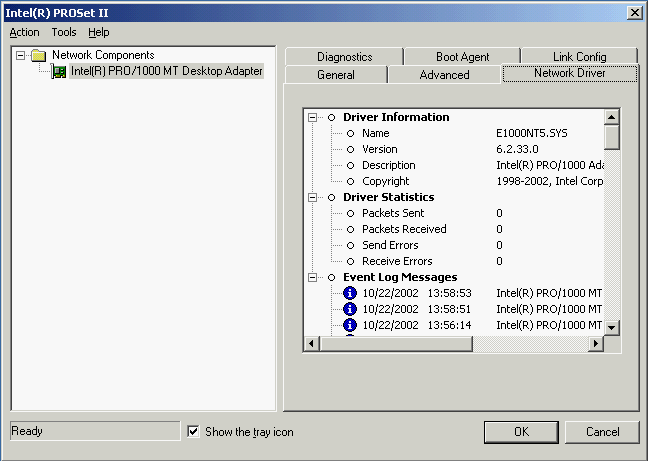Select the Network Components tree label

coord(103,55)
